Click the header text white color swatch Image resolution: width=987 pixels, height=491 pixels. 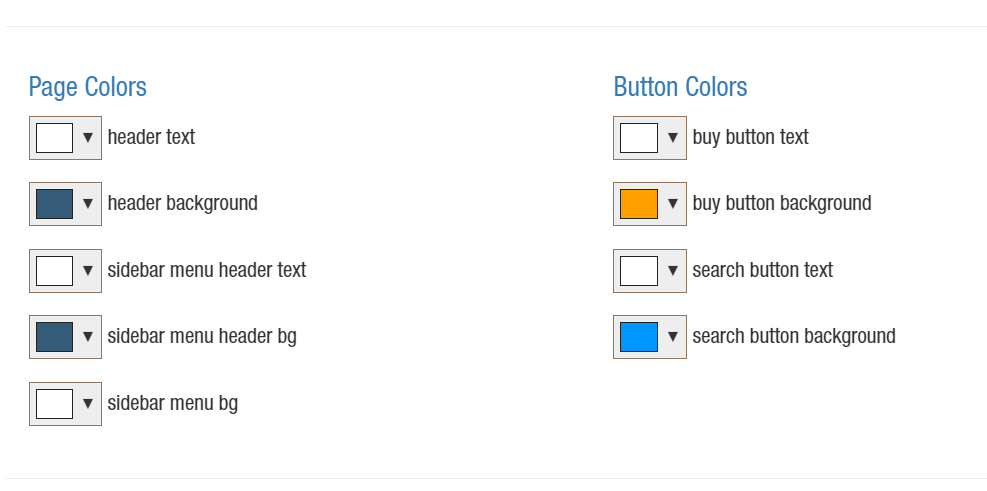point(54,137)
